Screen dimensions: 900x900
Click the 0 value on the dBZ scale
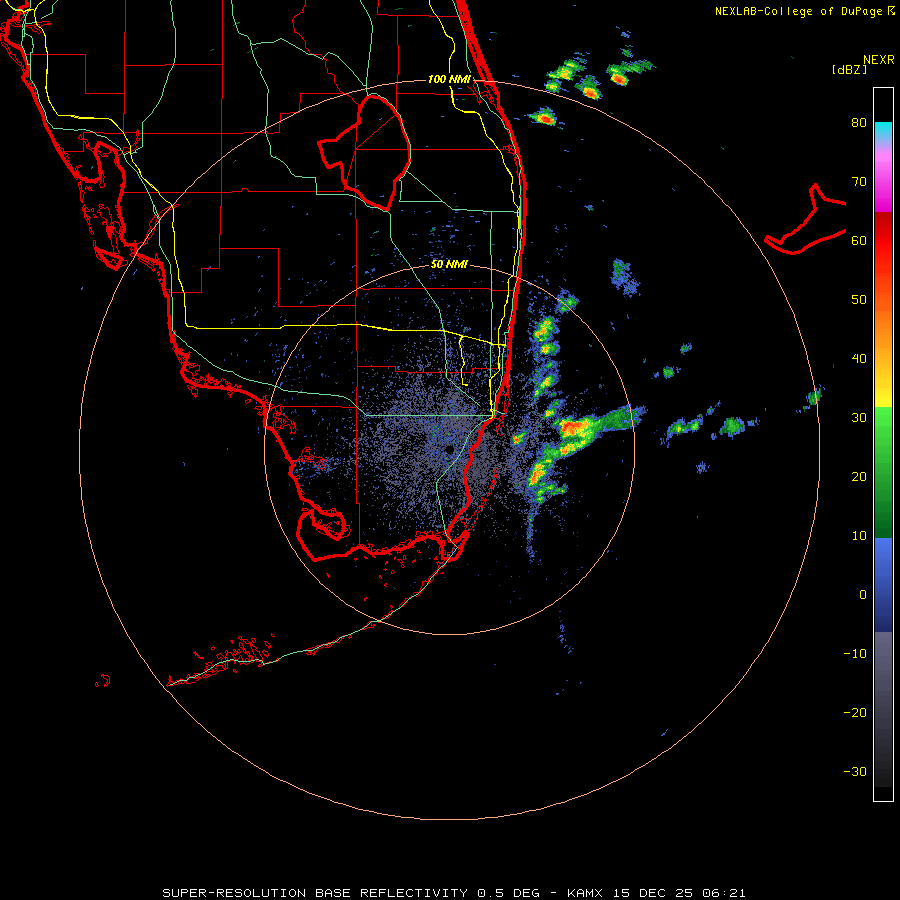coord(863,595)
